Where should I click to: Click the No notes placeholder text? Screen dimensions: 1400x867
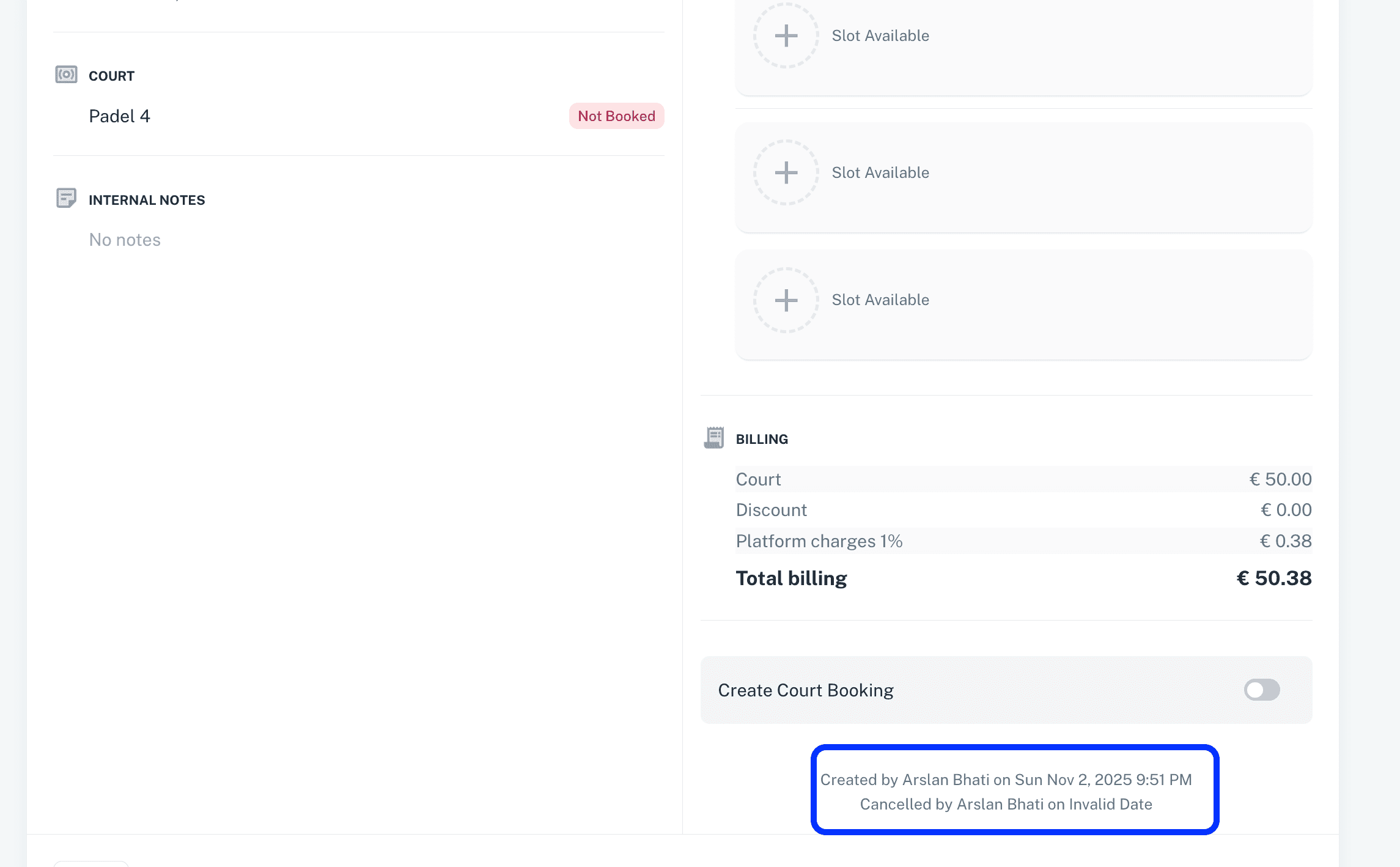pos(125,240)
